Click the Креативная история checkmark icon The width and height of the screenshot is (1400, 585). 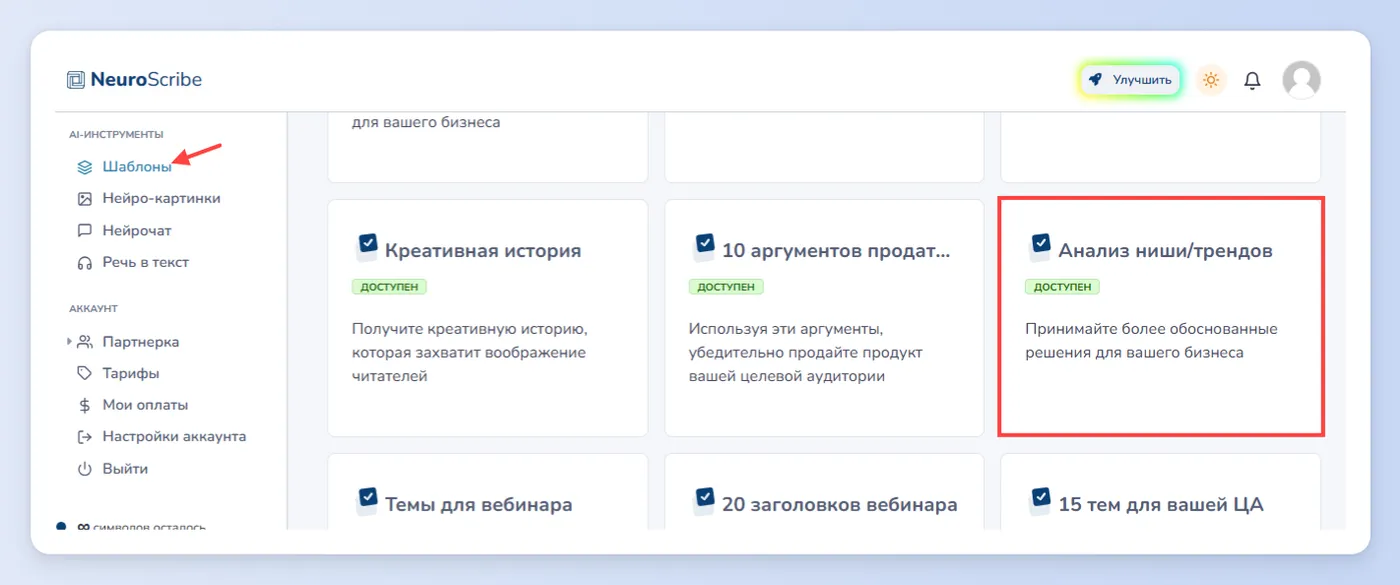[367, 248]
